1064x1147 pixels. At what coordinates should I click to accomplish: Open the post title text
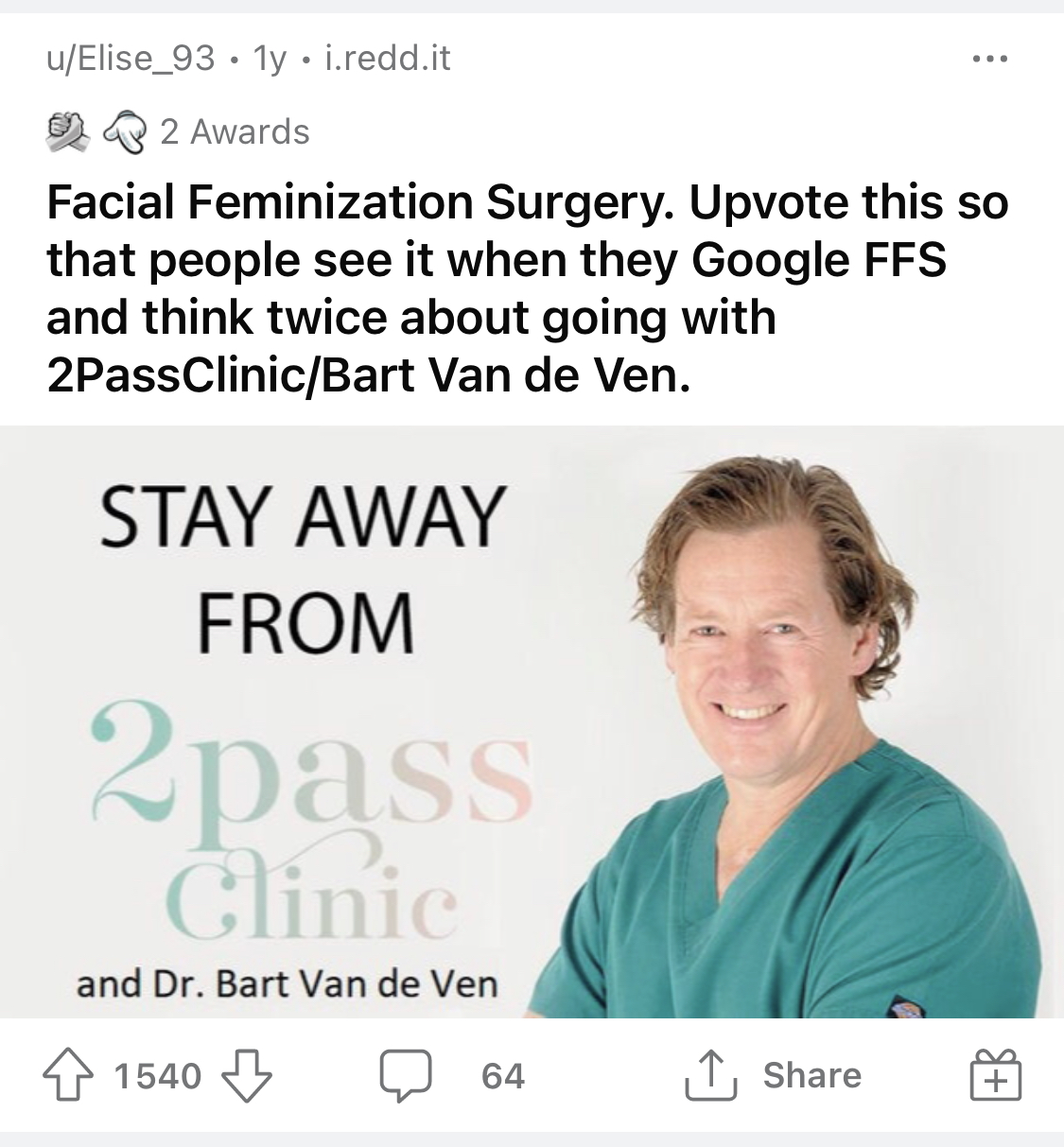click(x=526, y=289)
